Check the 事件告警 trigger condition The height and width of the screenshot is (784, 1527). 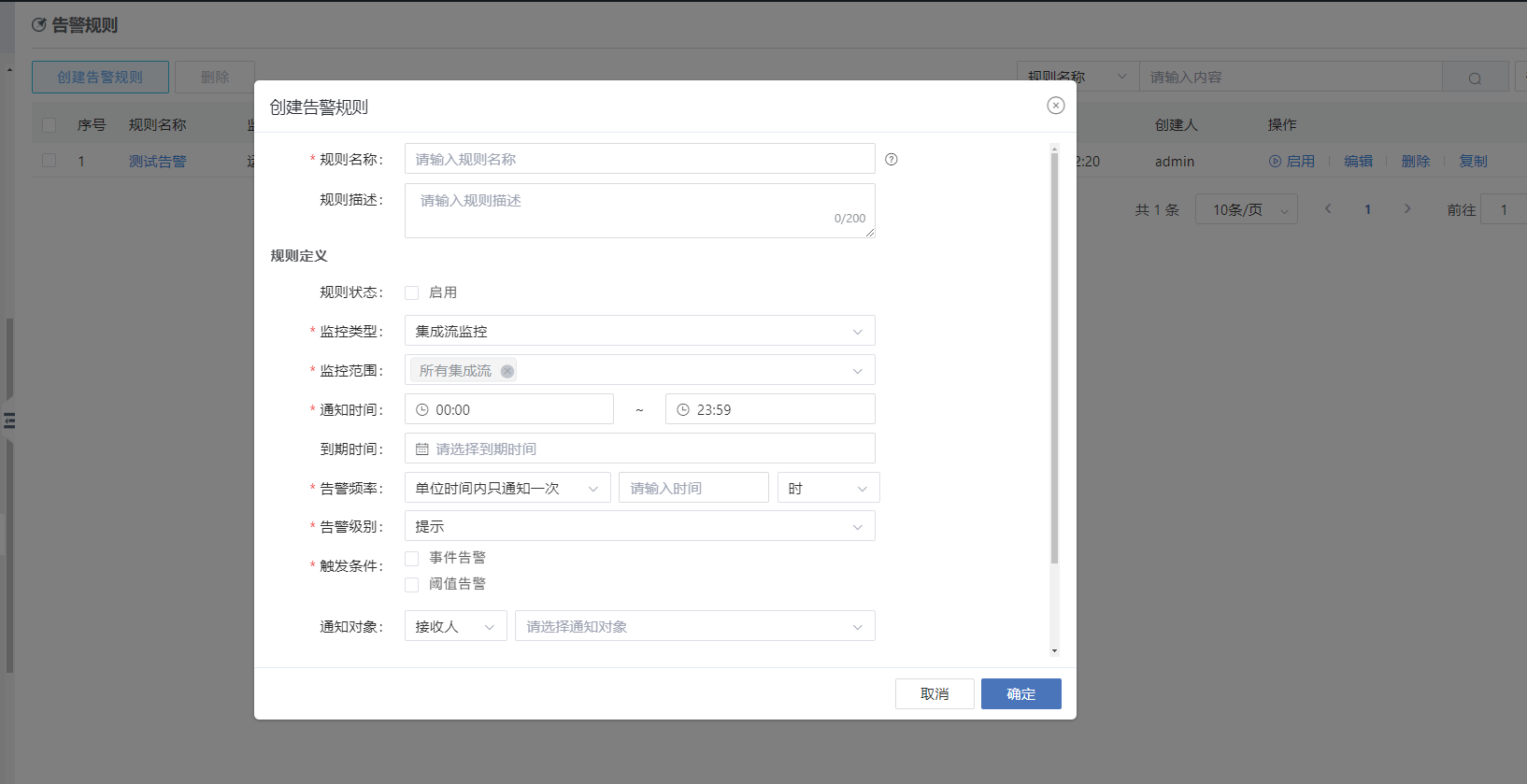click(411, 559)
